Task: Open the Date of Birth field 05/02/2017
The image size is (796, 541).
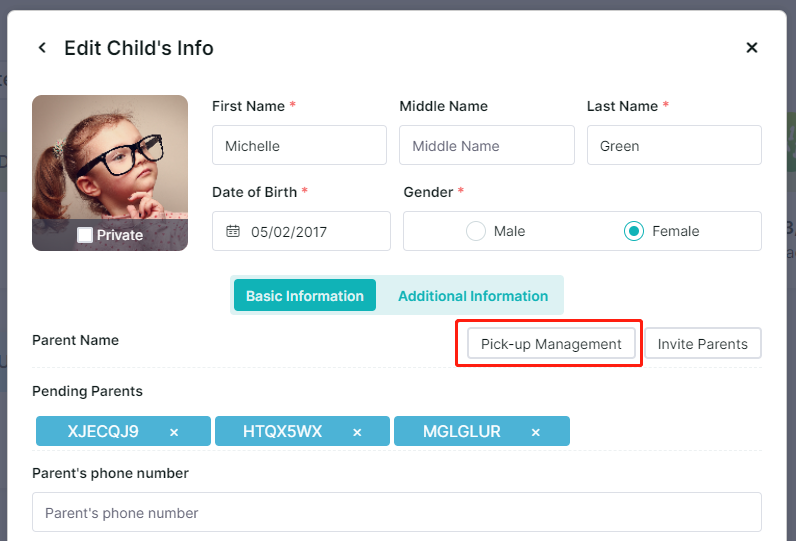Action: 302,231
